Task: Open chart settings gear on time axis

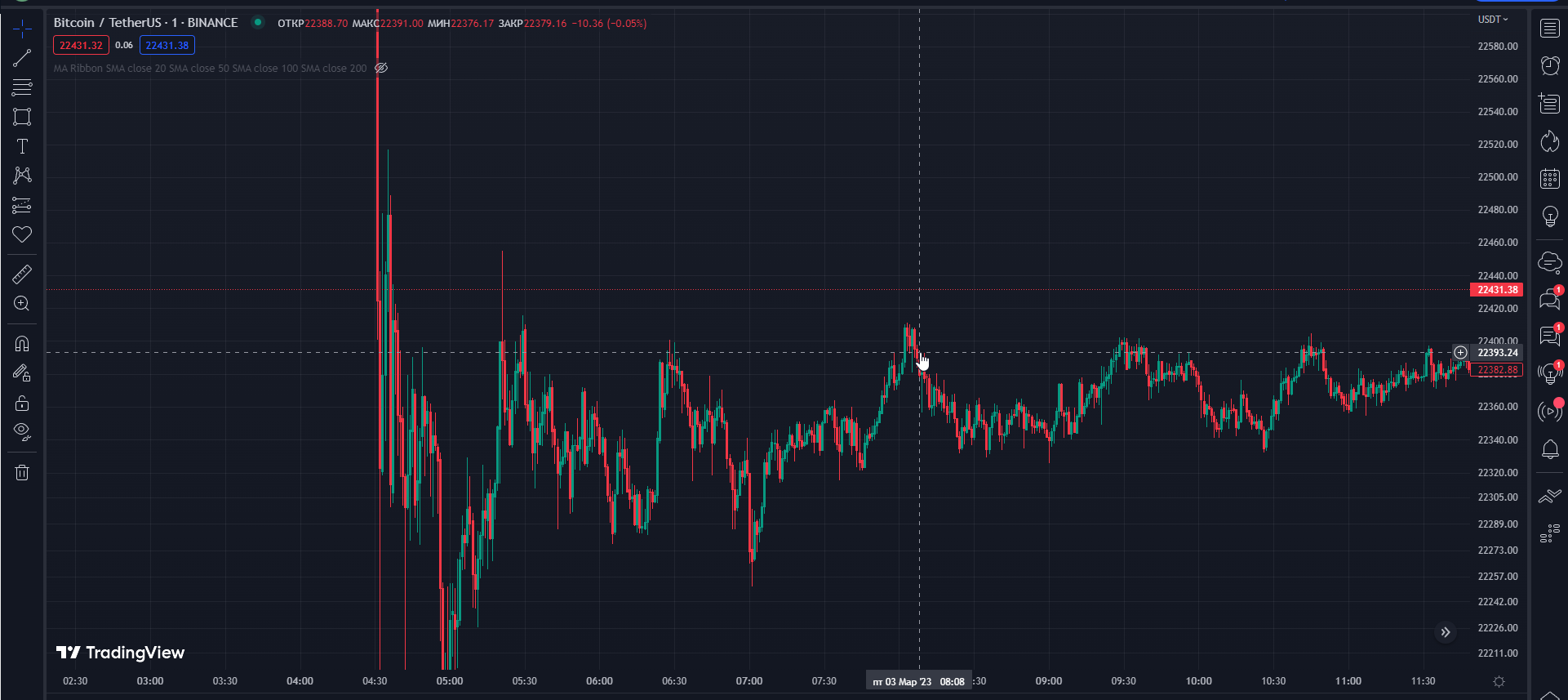Action: (x=1499, y=681)
